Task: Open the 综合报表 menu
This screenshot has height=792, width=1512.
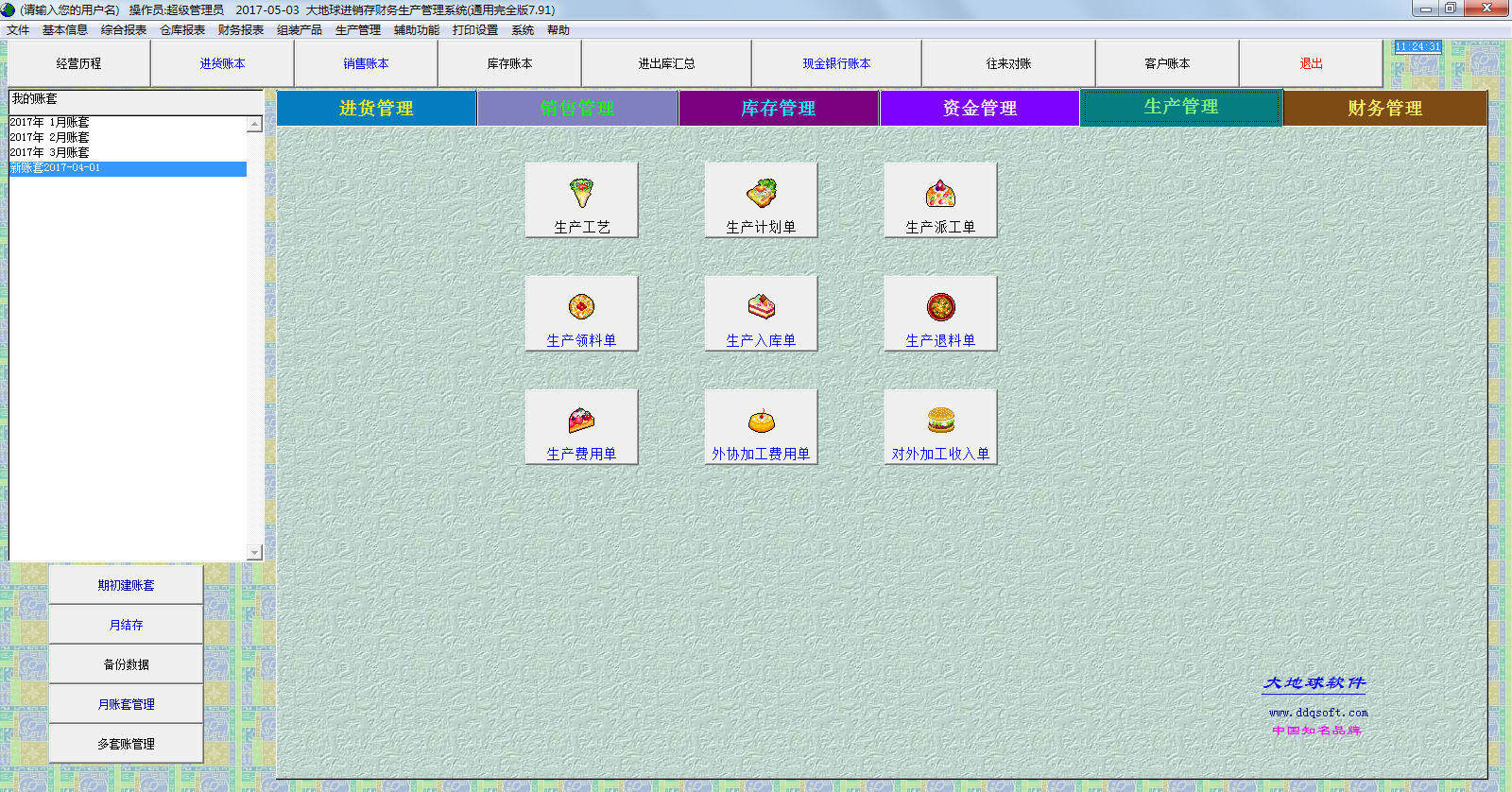Action: coord(124,30)
